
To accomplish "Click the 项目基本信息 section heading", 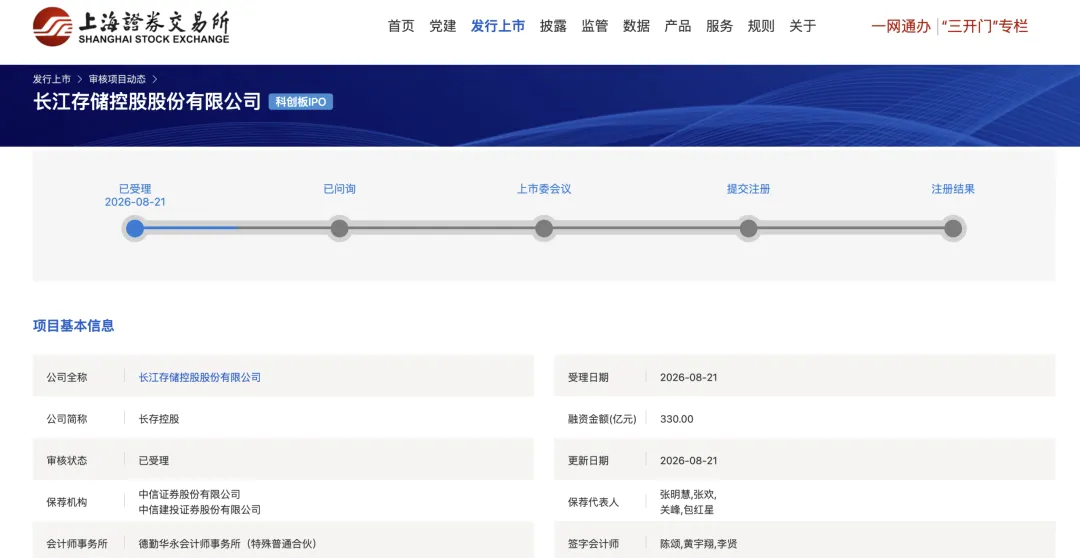I will 74,326.
